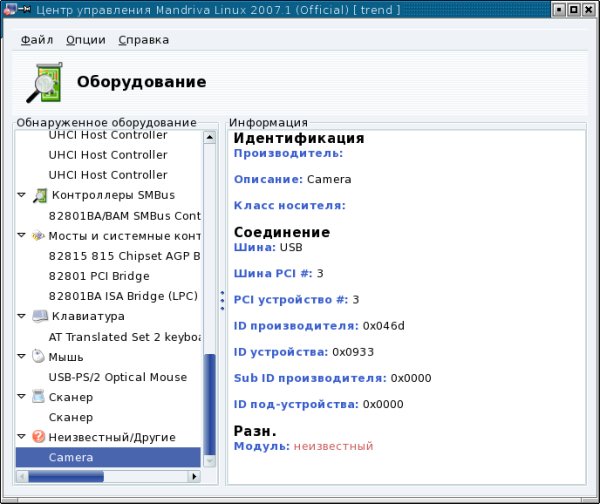Viewport: 600px width, 504px height.
Task: Click the Производитель field label
Action: tap(289, 153)
